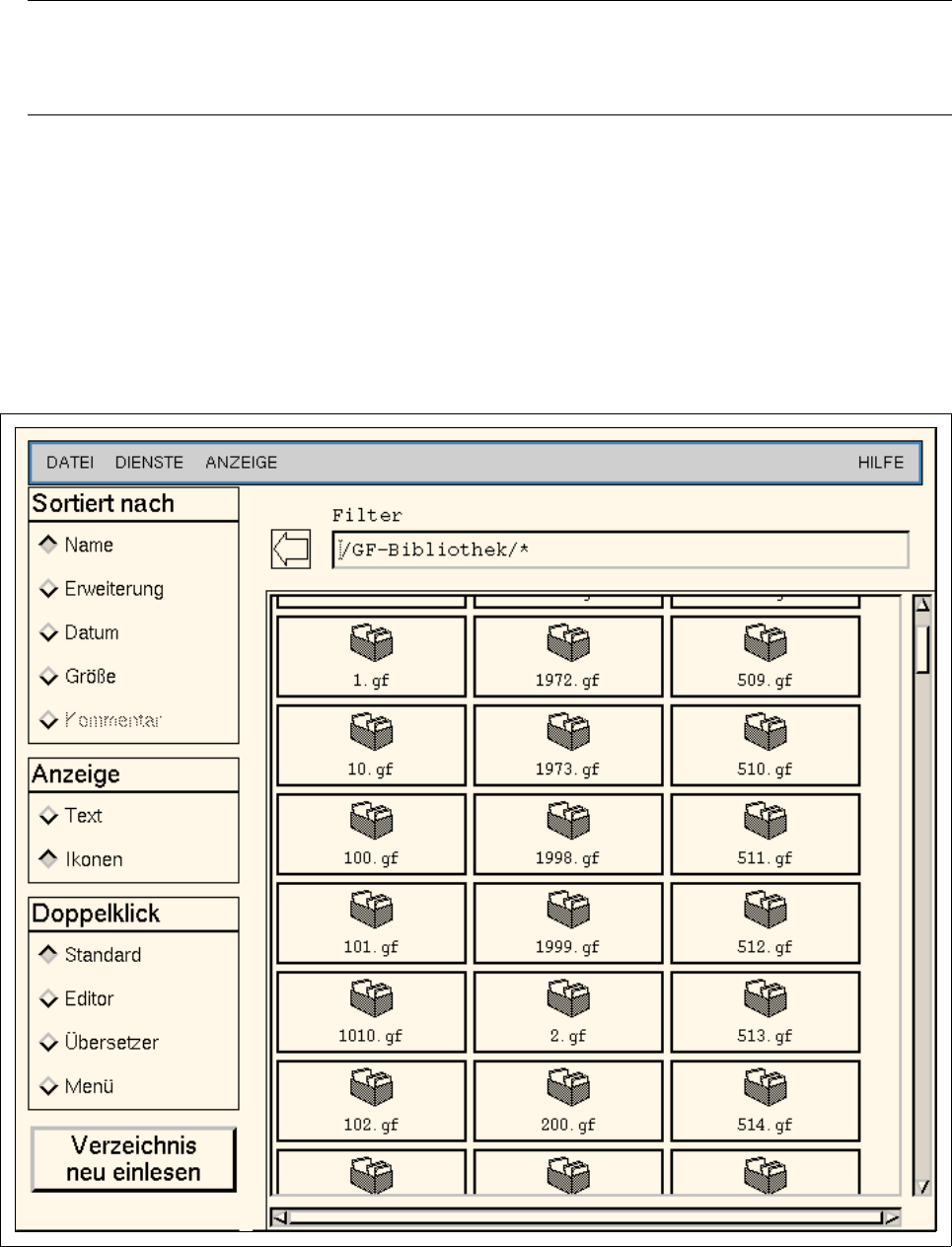Viewport: 952px width, 1247px height.
Task: Open the 1.gf folder icon
Action: (x=371, y=643)
